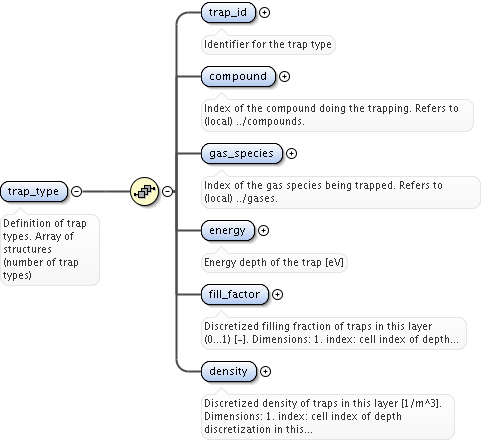
Task: Select the density element
Action: point(229,372)
